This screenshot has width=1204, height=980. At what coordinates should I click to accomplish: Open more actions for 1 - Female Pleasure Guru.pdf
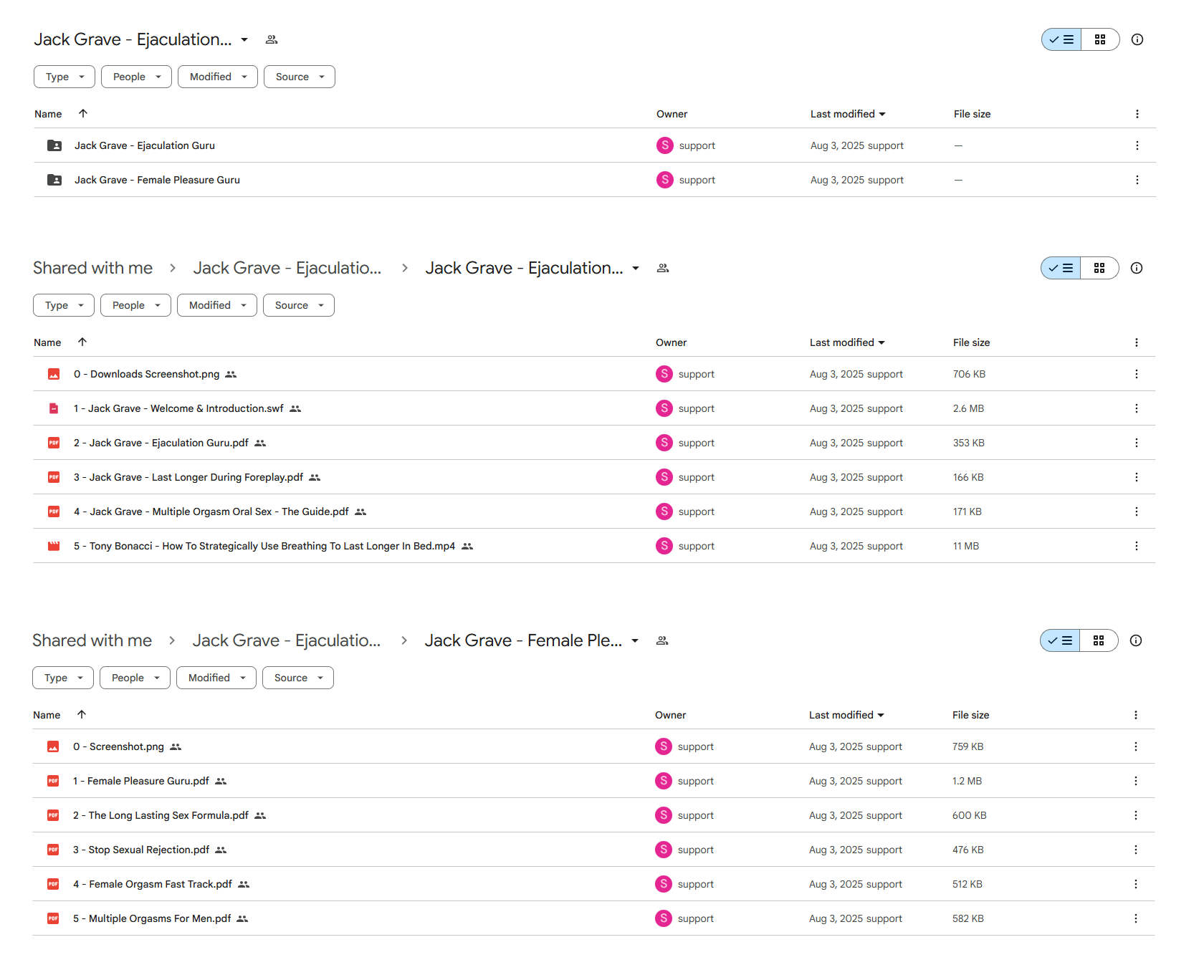click(x=1135, y=781)
